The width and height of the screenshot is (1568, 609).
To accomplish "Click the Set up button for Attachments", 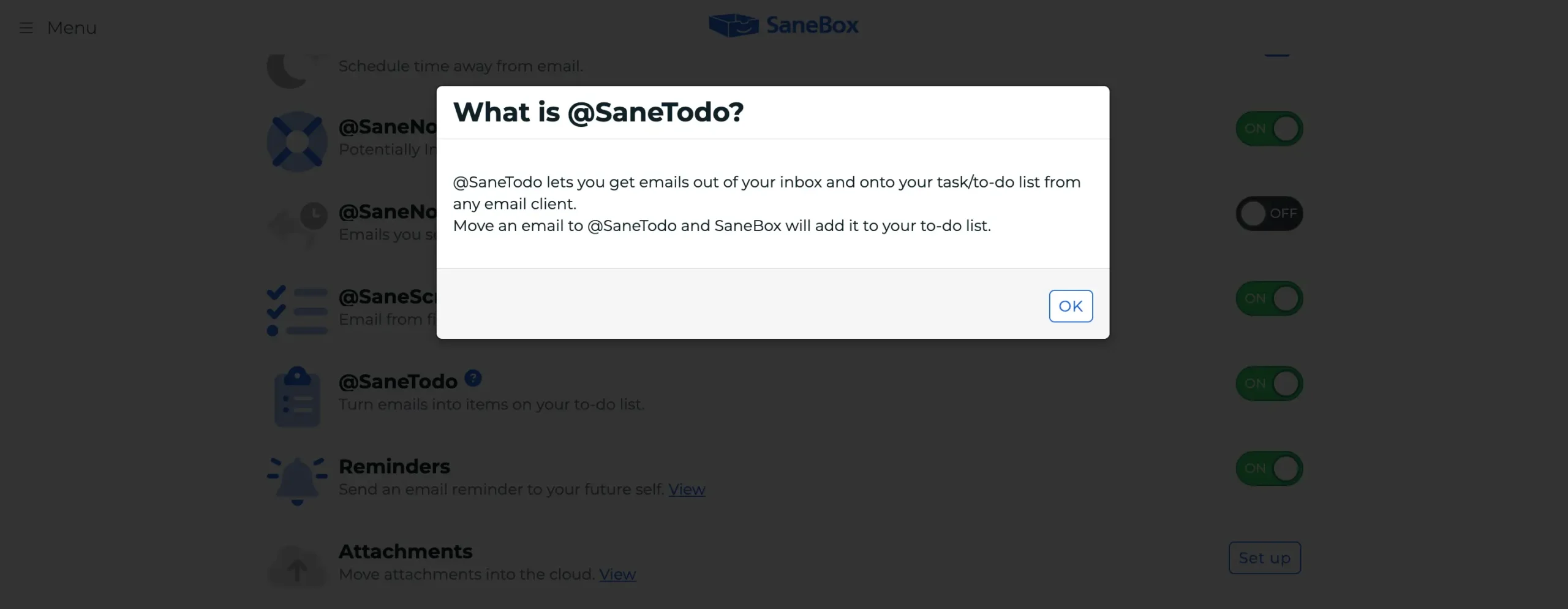I will [1264, 558].
